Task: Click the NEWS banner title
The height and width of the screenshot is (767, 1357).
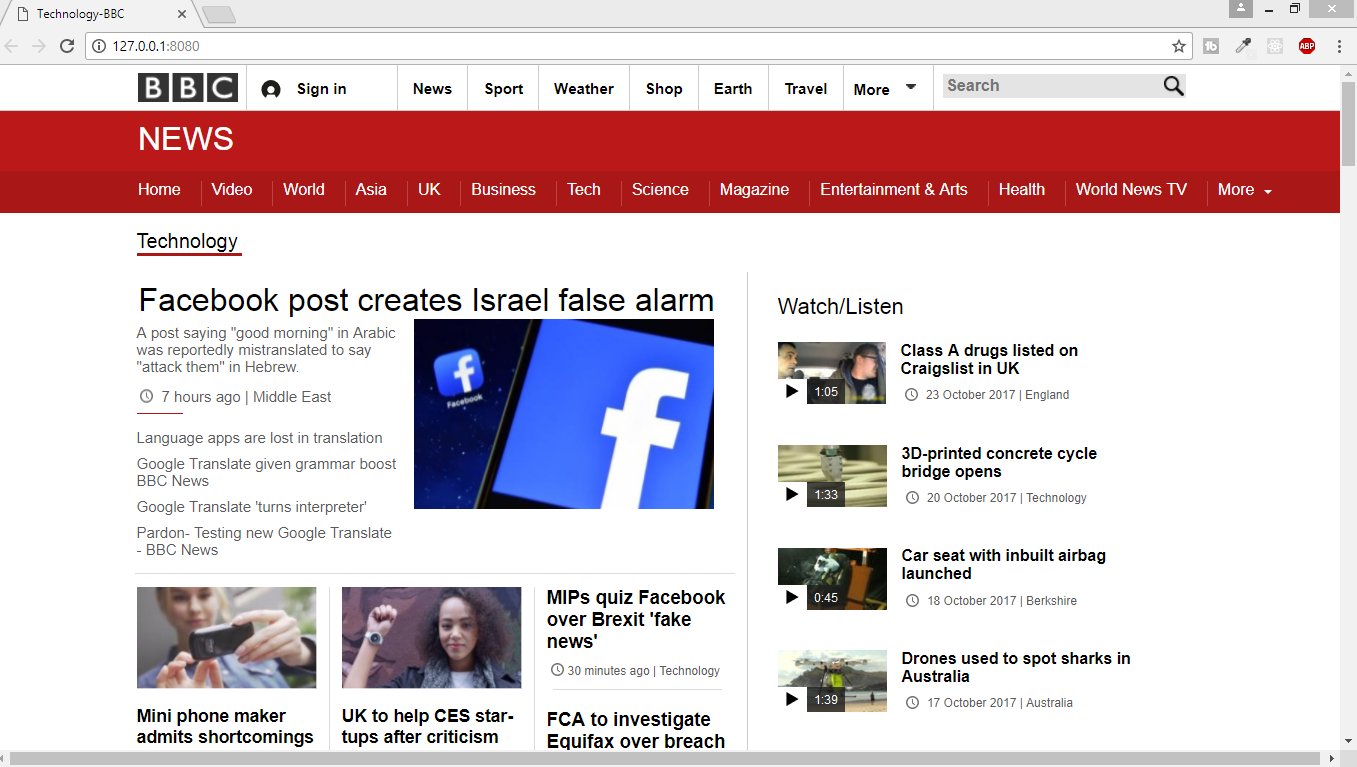Action: 186,139
